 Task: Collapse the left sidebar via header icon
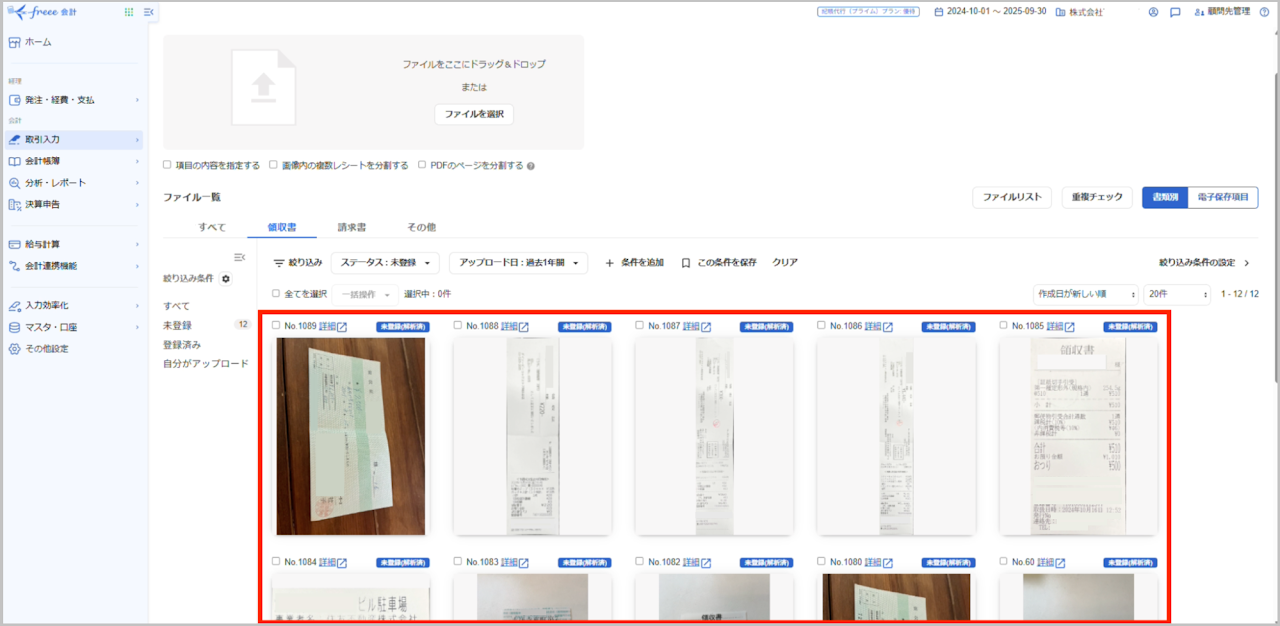coord(149,12)
